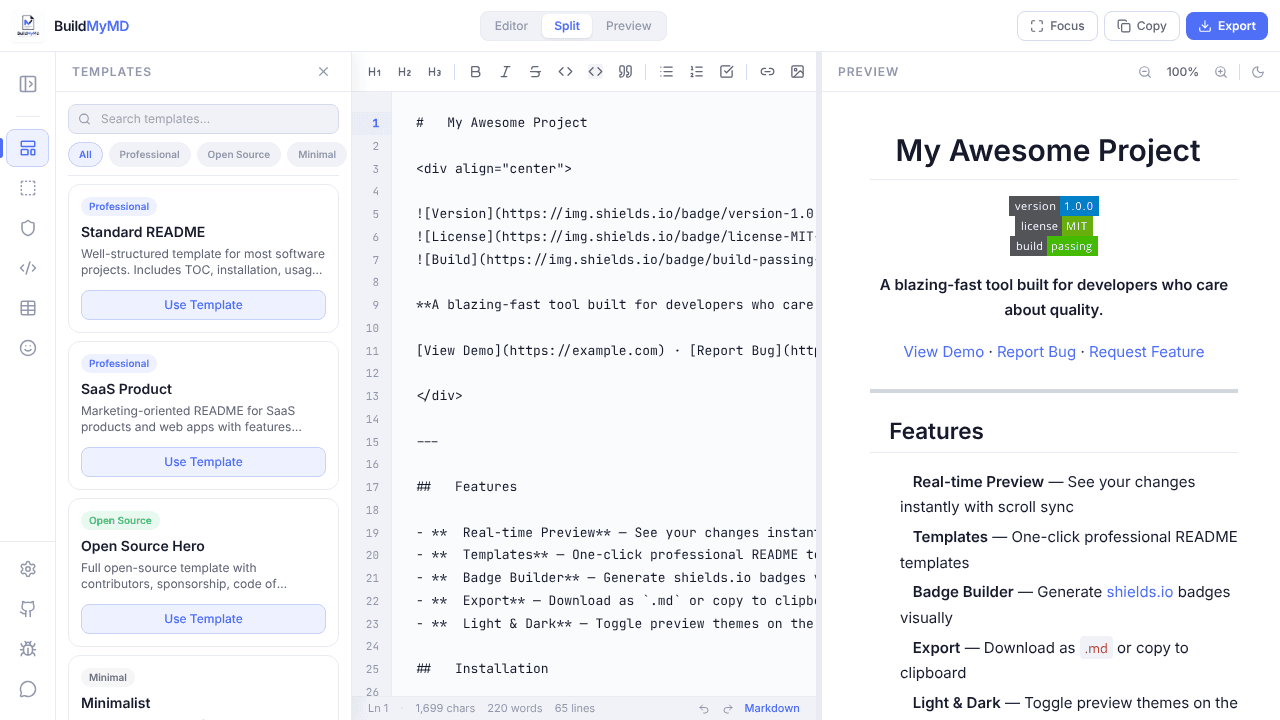The image size is (1280, 720).
Task: Toggle dark preview theme moon icon
Action: pyautogui.click(x=1258, y=72)
